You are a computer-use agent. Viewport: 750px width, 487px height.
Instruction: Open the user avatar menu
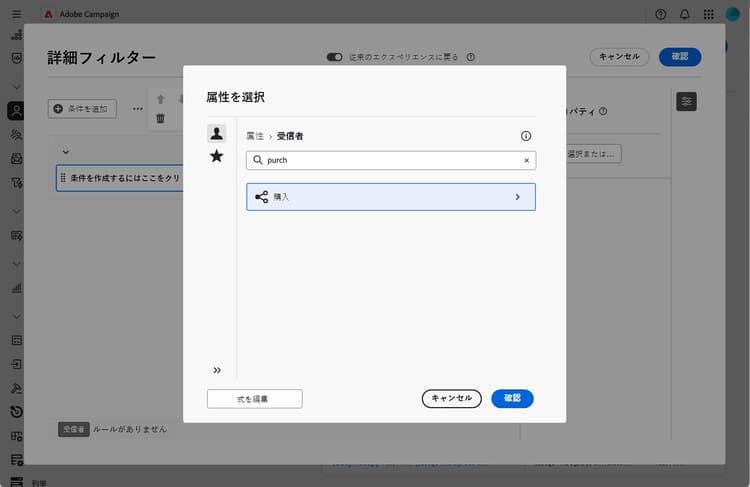coord(732,14)
